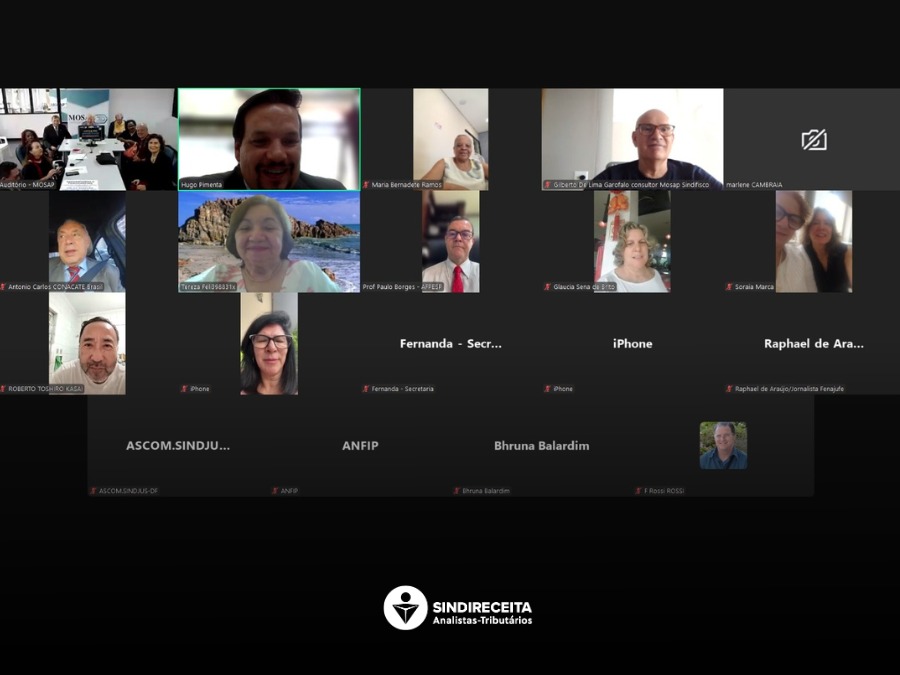
Task: Select the Auditório - MOSAP room video tile
Action: 88,138
